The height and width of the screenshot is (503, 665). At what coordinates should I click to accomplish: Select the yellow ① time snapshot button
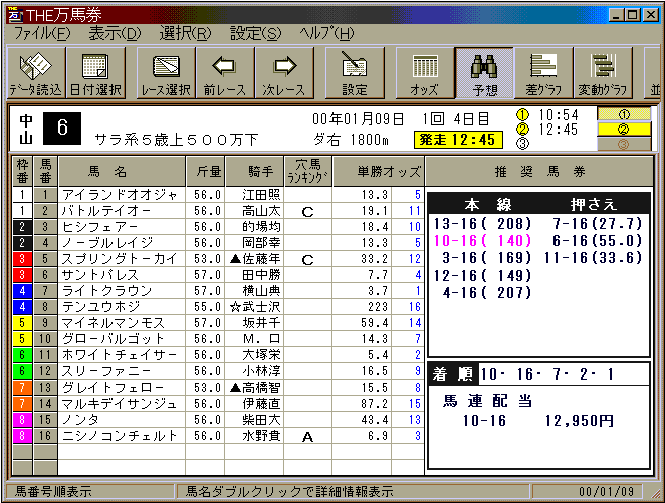coord(623,114)
